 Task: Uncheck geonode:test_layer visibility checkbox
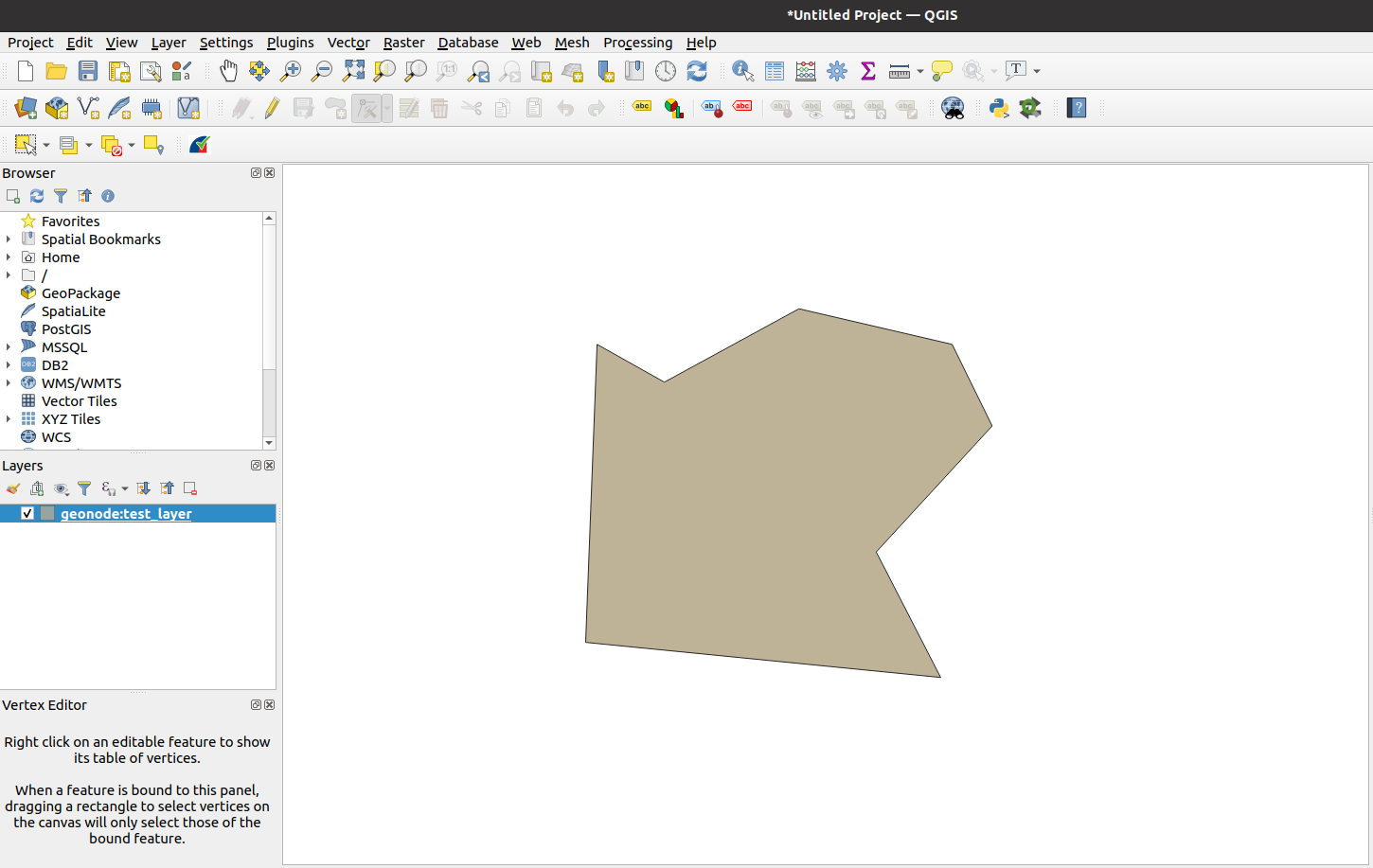[27, 513]
